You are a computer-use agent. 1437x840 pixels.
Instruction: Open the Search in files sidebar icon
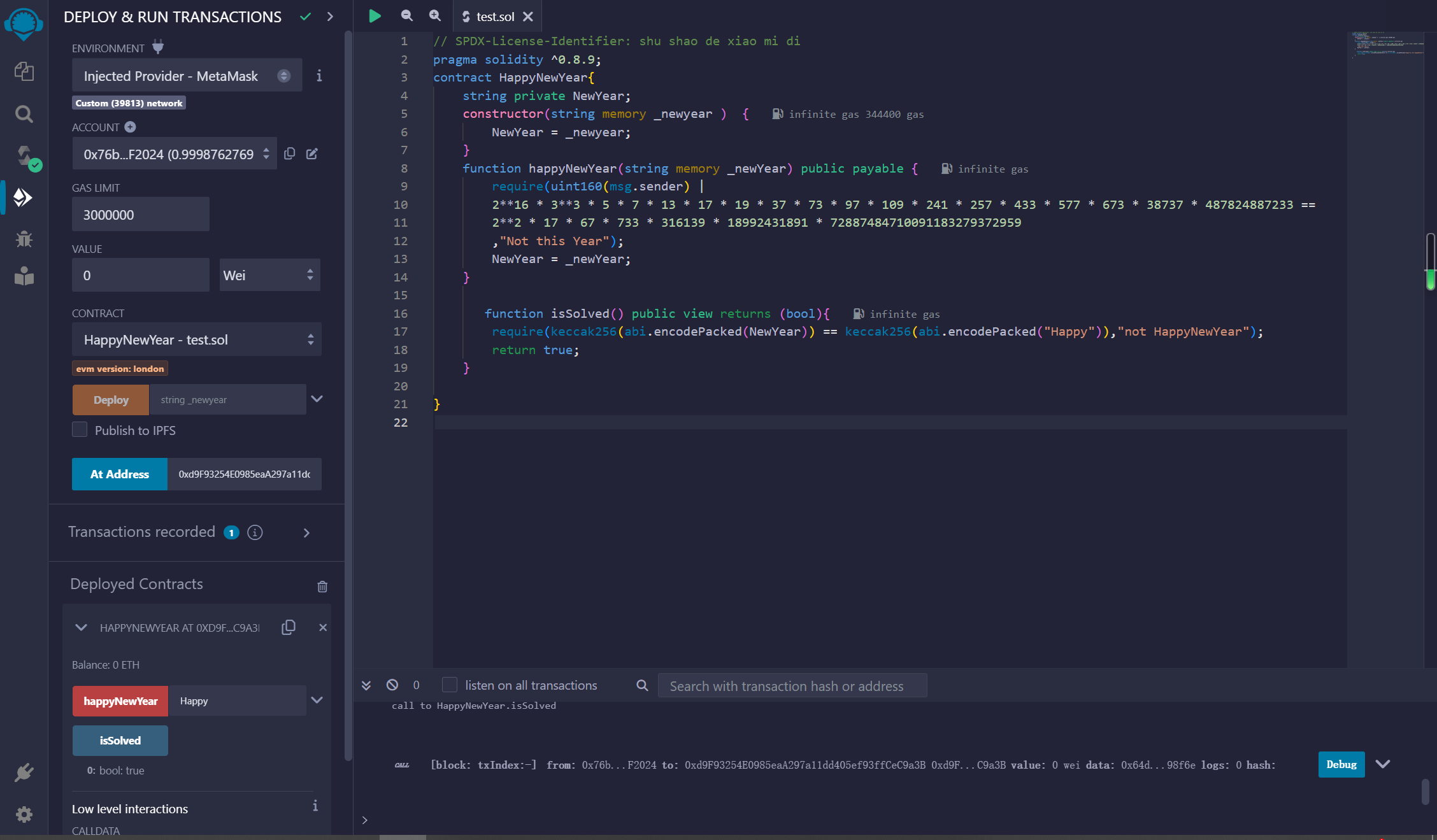24,114
